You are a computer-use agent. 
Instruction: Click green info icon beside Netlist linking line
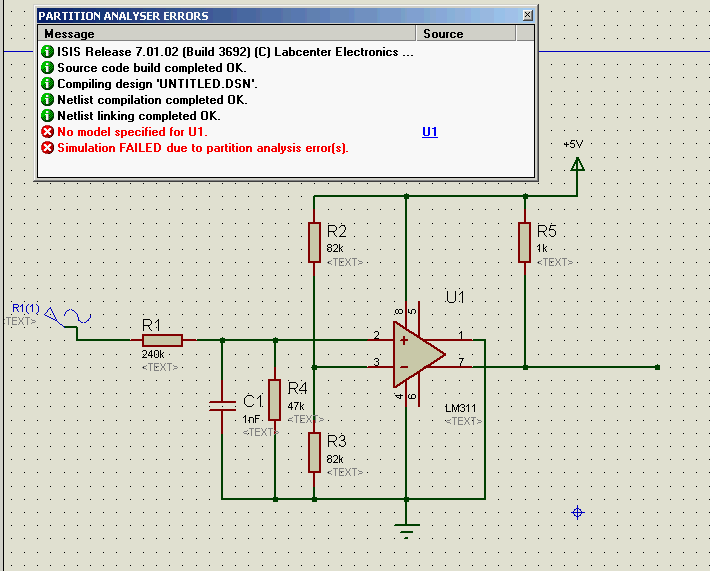point(47,115)
